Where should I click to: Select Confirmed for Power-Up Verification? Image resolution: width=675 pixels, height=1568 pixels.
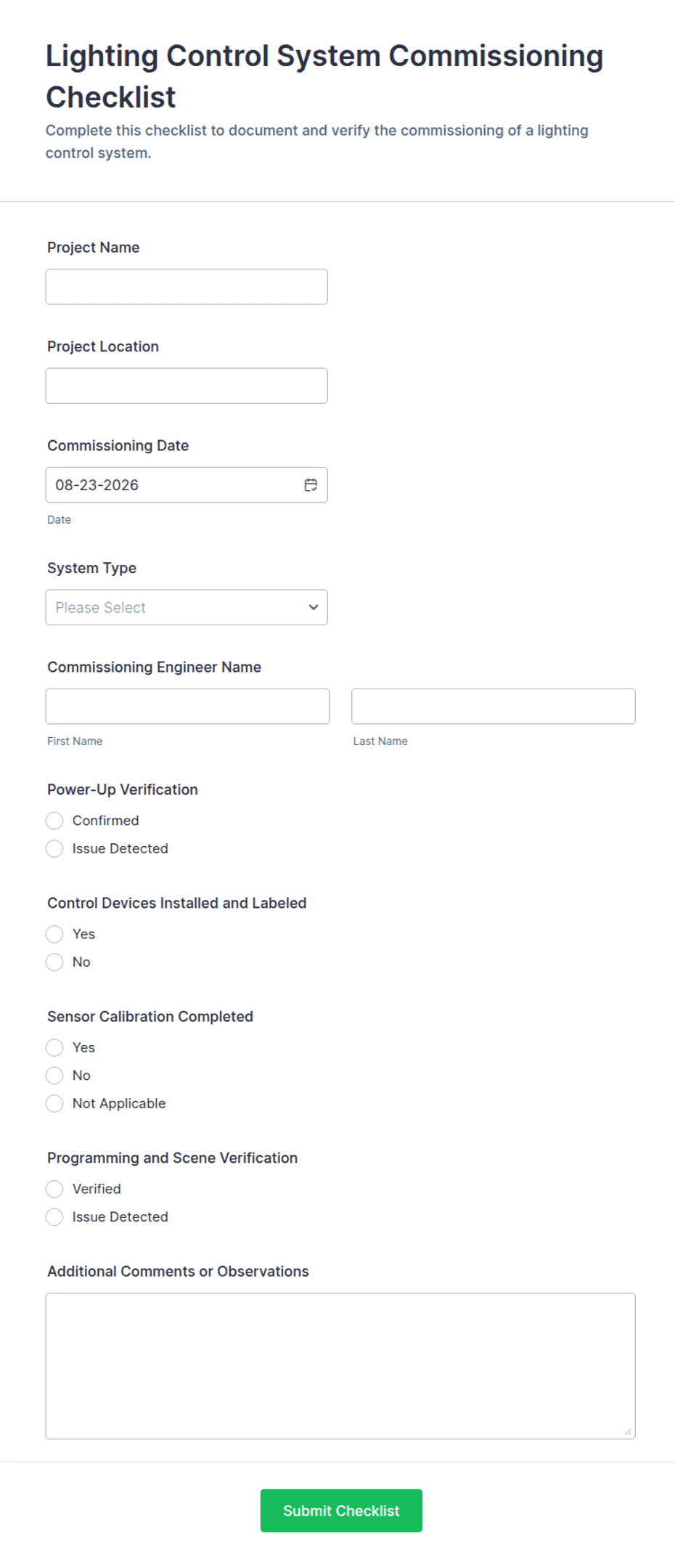tap(54, 821)
